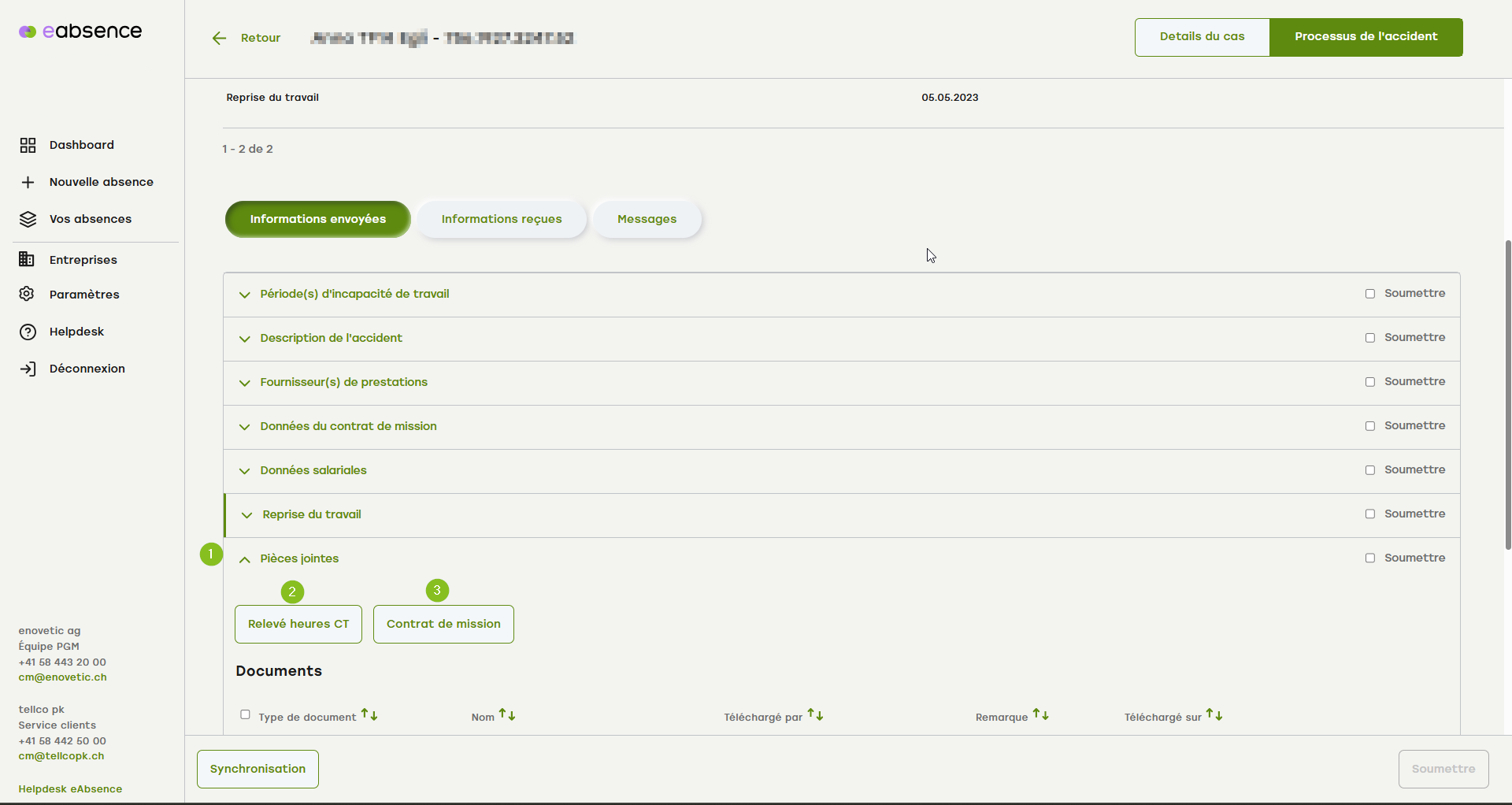1512x805 pixels.
Task: Click the Helpdesk question mark icon
Action: pos(28,332)
